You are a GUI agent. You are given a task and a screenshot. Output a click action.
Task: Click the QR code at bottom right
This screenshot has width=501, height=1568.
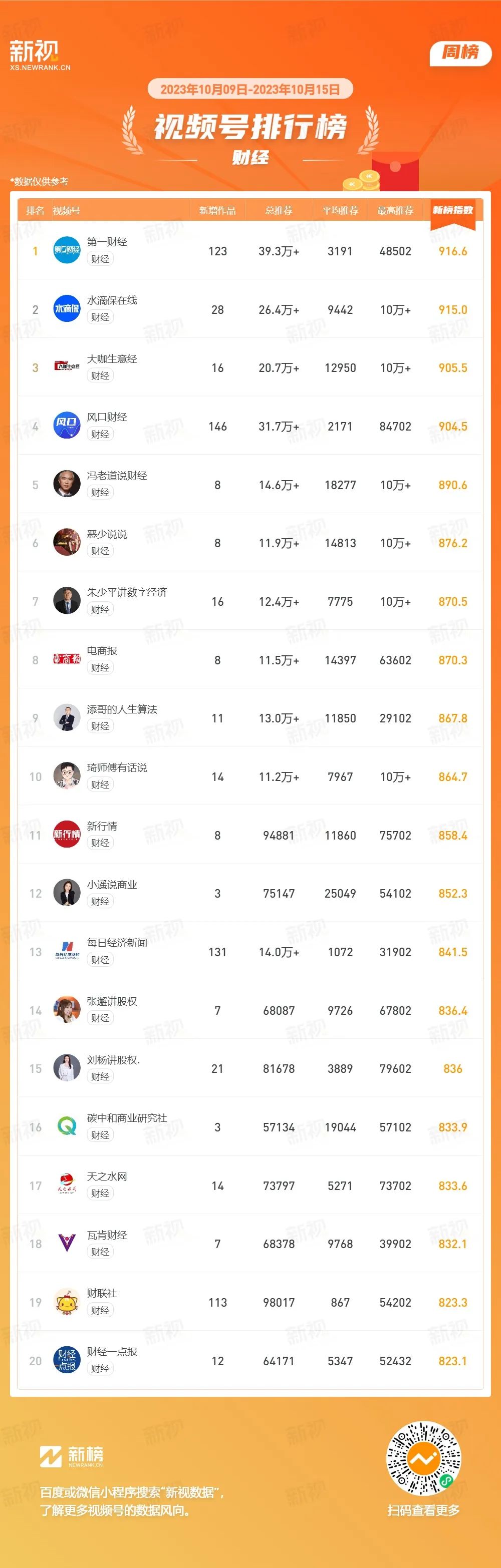[x=423, y=1459]
